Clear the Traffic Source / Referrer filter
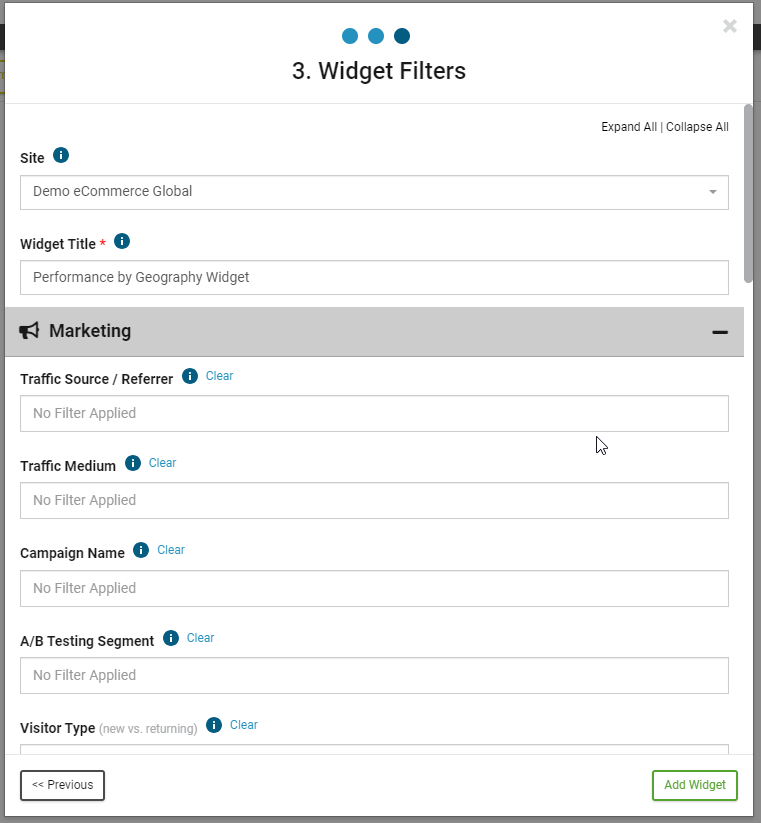 219,376
